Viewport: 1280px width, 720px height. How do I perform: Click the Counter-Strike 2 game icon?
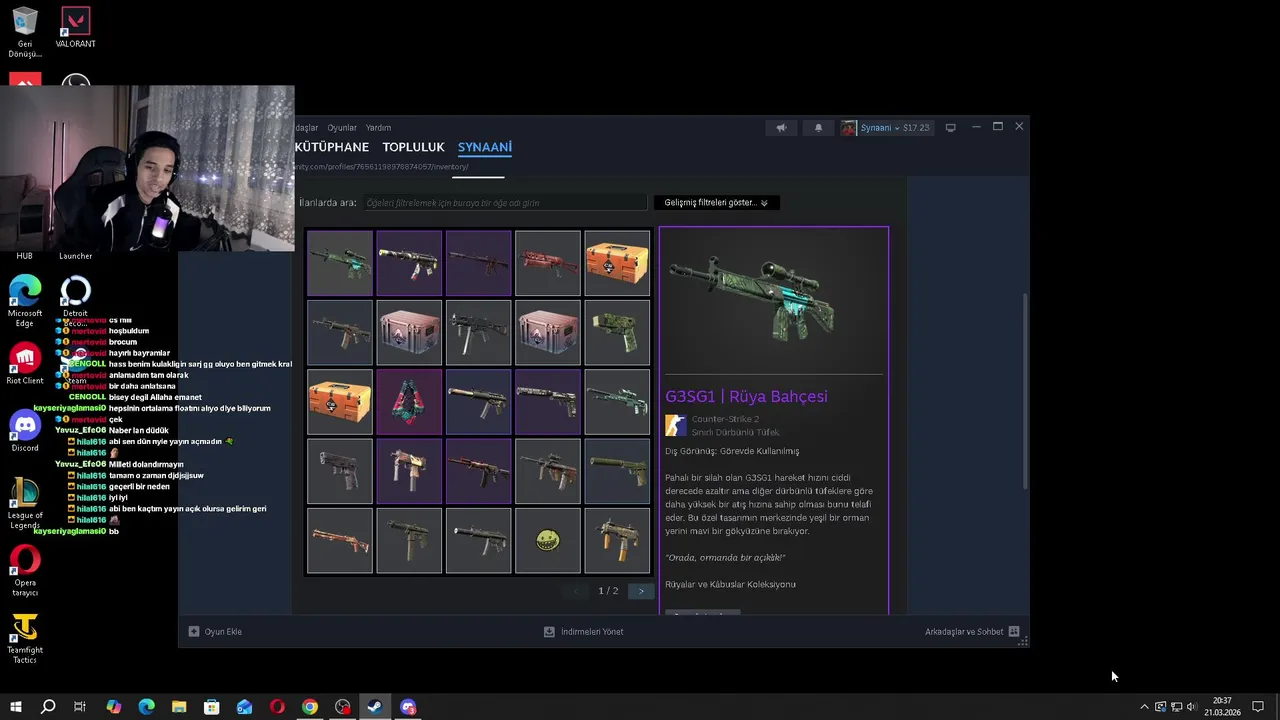(676, 426)
